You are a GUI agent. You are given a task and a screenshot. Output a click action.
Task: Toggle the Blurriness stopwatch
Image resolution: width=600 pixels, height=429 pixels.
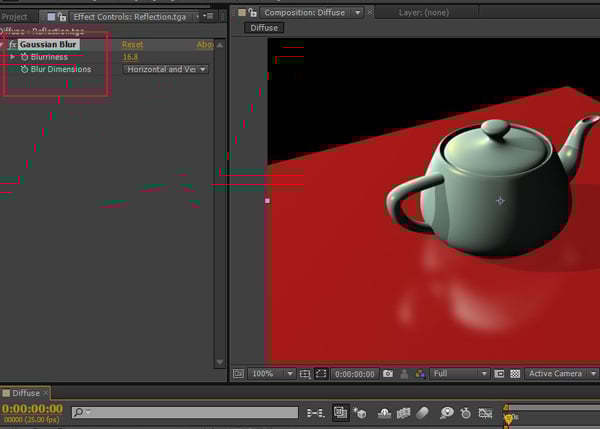[24, 57]
